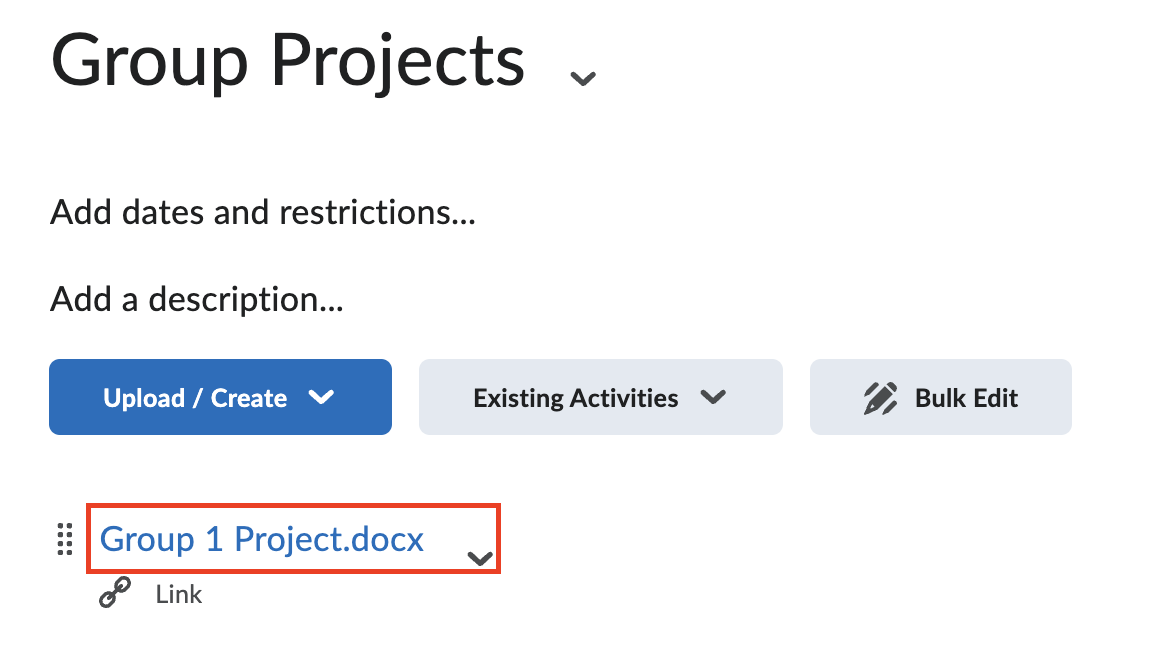Click the pencil icon on Bulk Edit
The height and width of the screenshot is (662, 1160).
[x=880, y=398]
